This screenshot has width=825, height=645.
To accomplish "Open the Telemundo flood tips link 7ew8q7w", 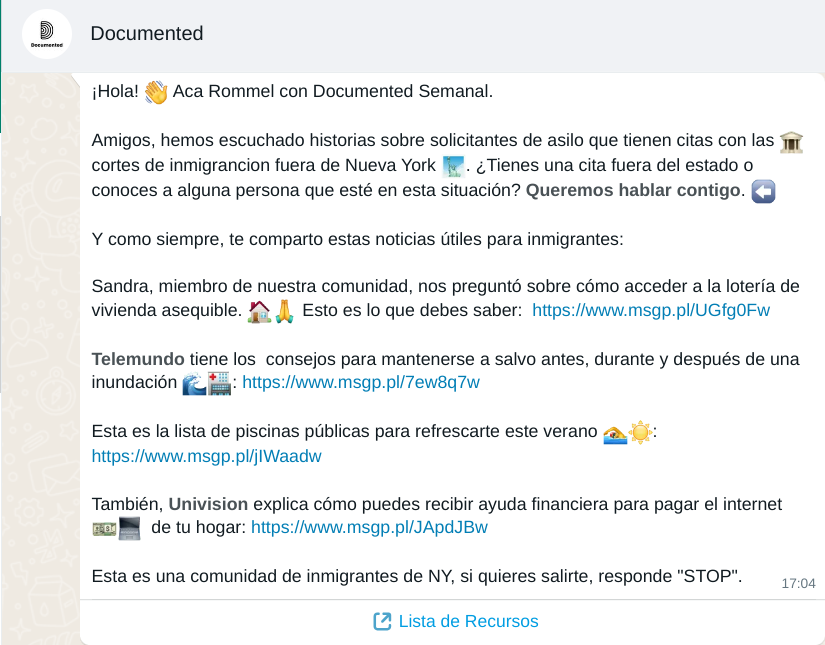I will pos(361,382).
